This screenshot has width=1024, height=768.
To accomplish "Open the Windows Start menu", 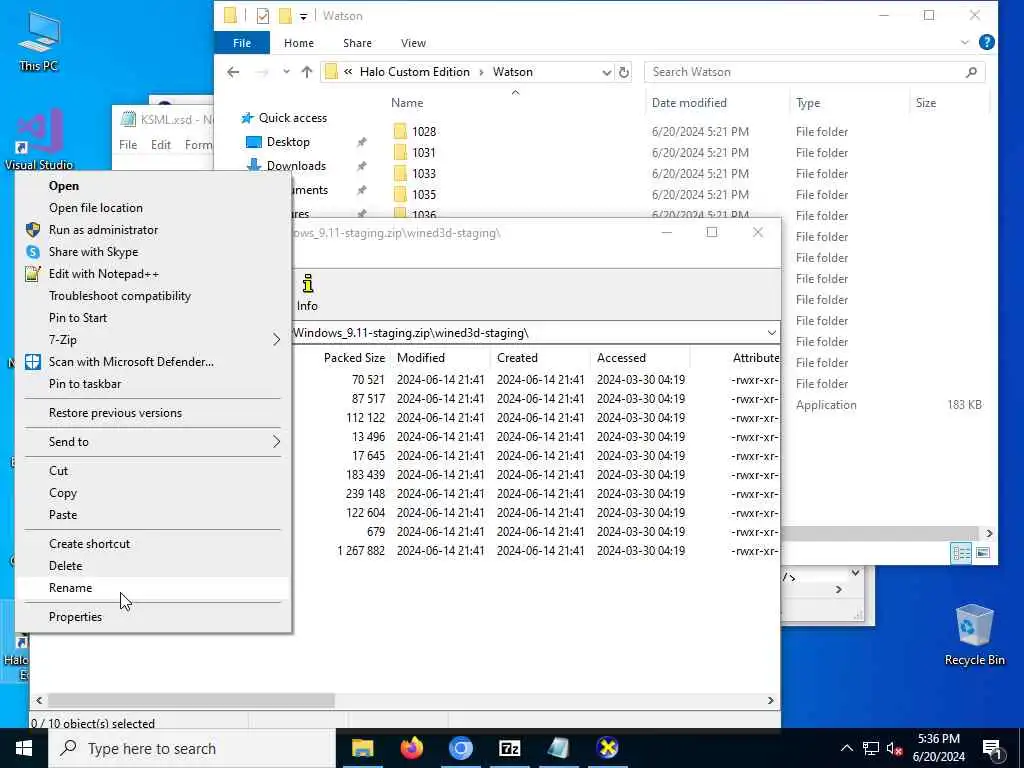I will tap(24, 748).
